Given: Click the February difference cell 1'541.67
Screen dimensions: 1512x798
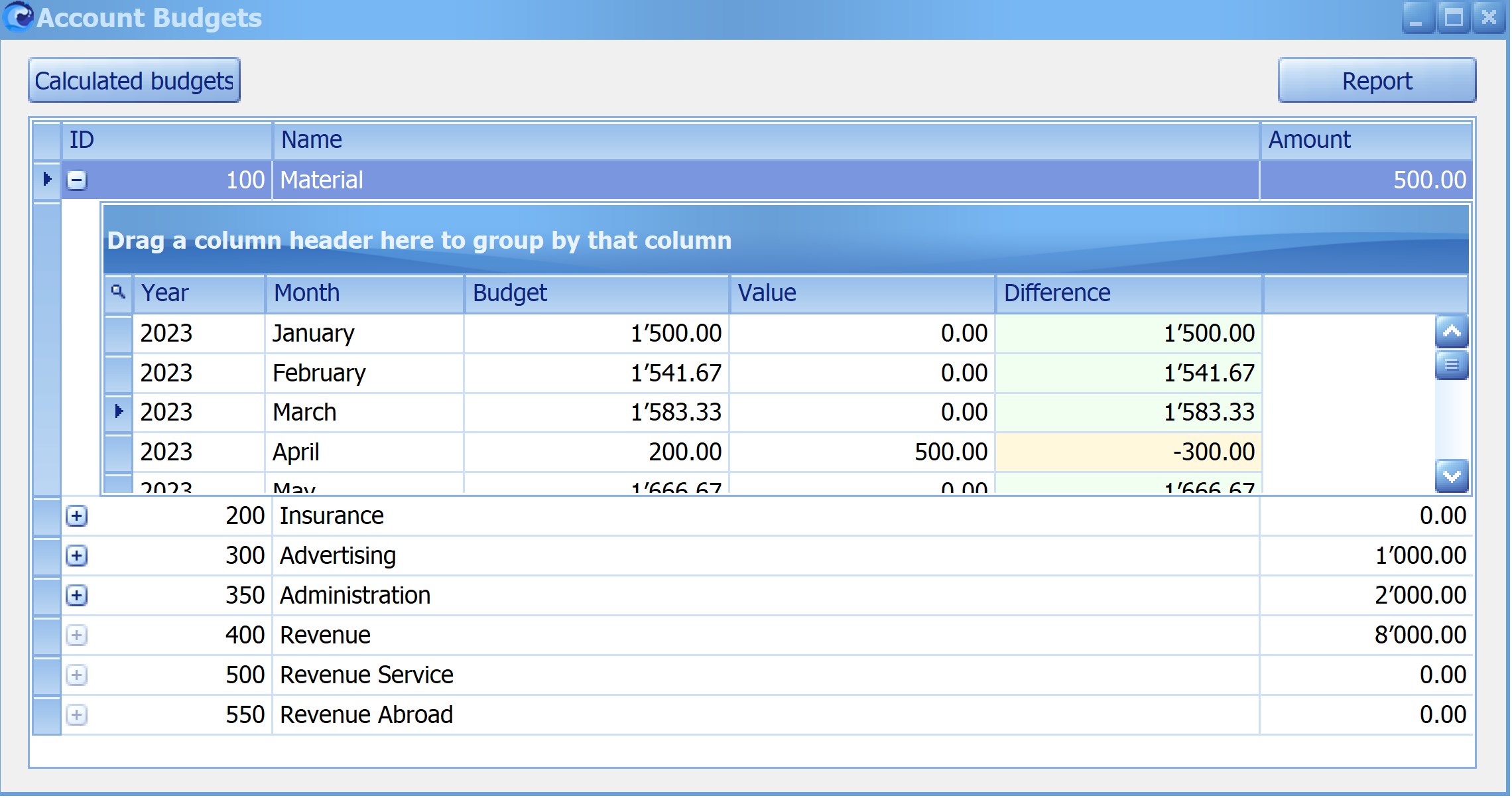Looking at the screenshot, I should click(1129, 373).
